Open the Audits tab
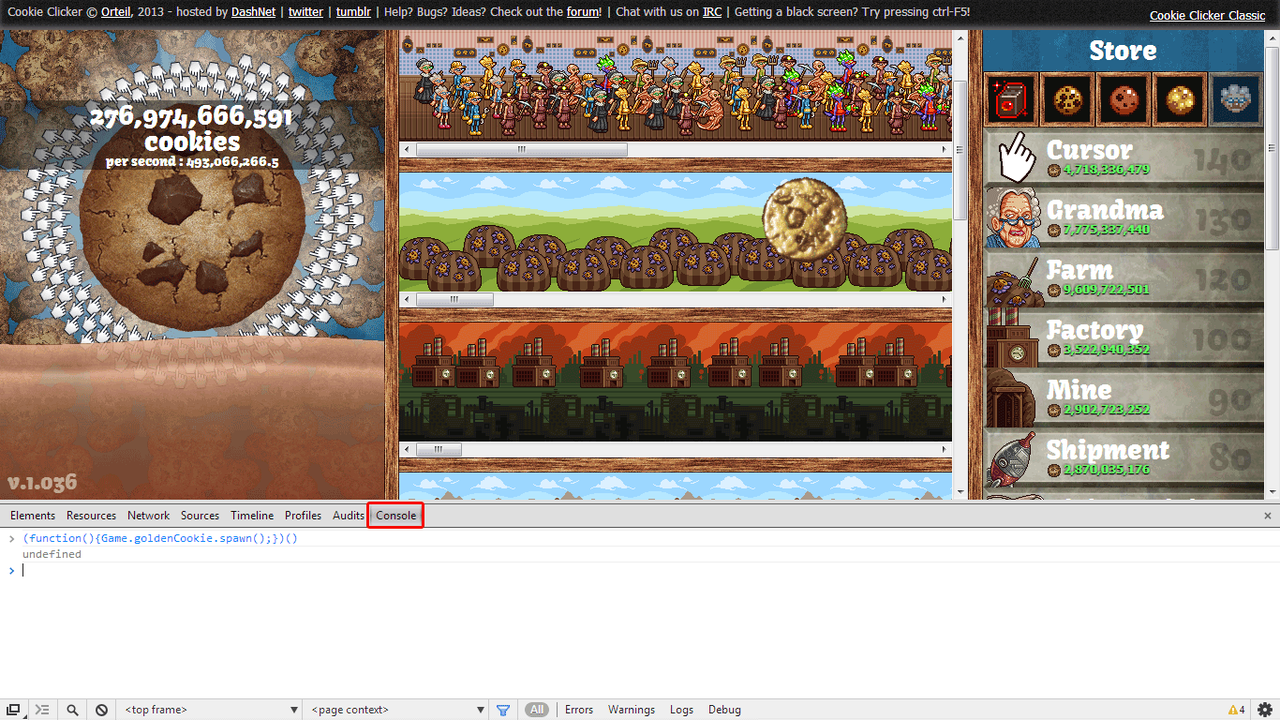Viewport: 1280px width, 720px height. coord(348,516)
